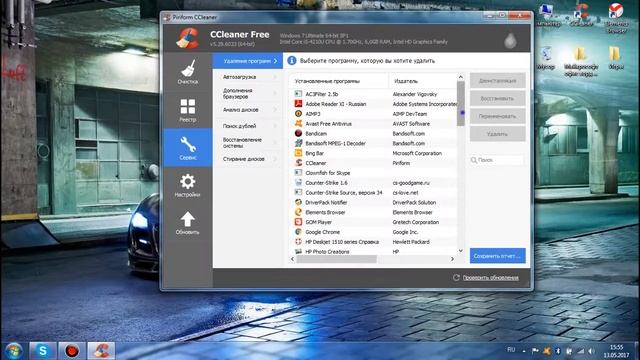Click the Деинсталляция button
This screenshot has width=640, height=360.
point(498,81)
